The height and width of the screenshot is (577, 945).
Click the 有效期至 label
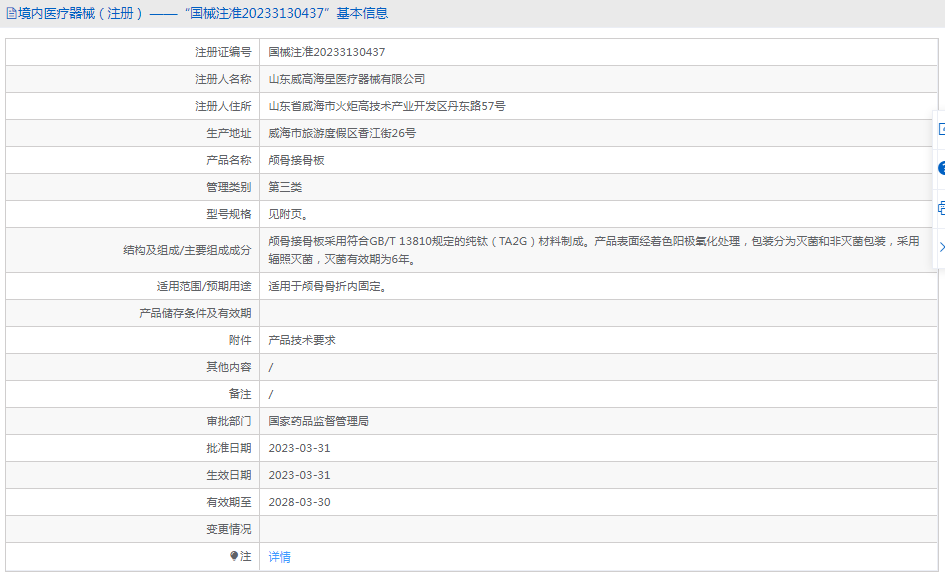228,502
